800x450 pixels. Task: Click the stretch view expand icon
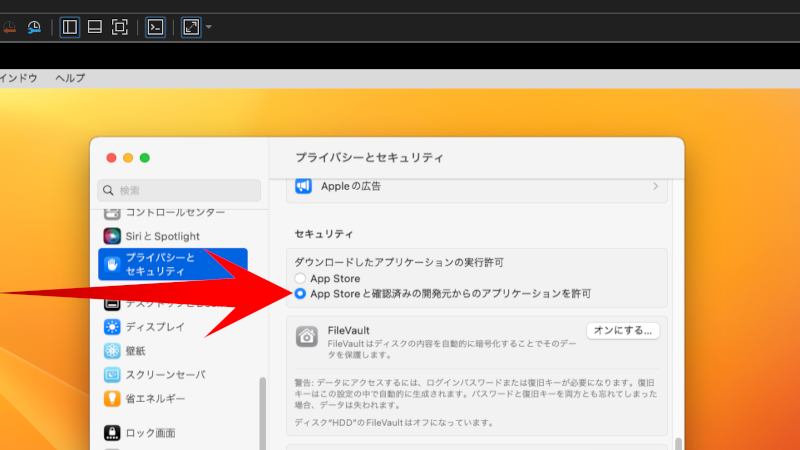tap(191, 27)
